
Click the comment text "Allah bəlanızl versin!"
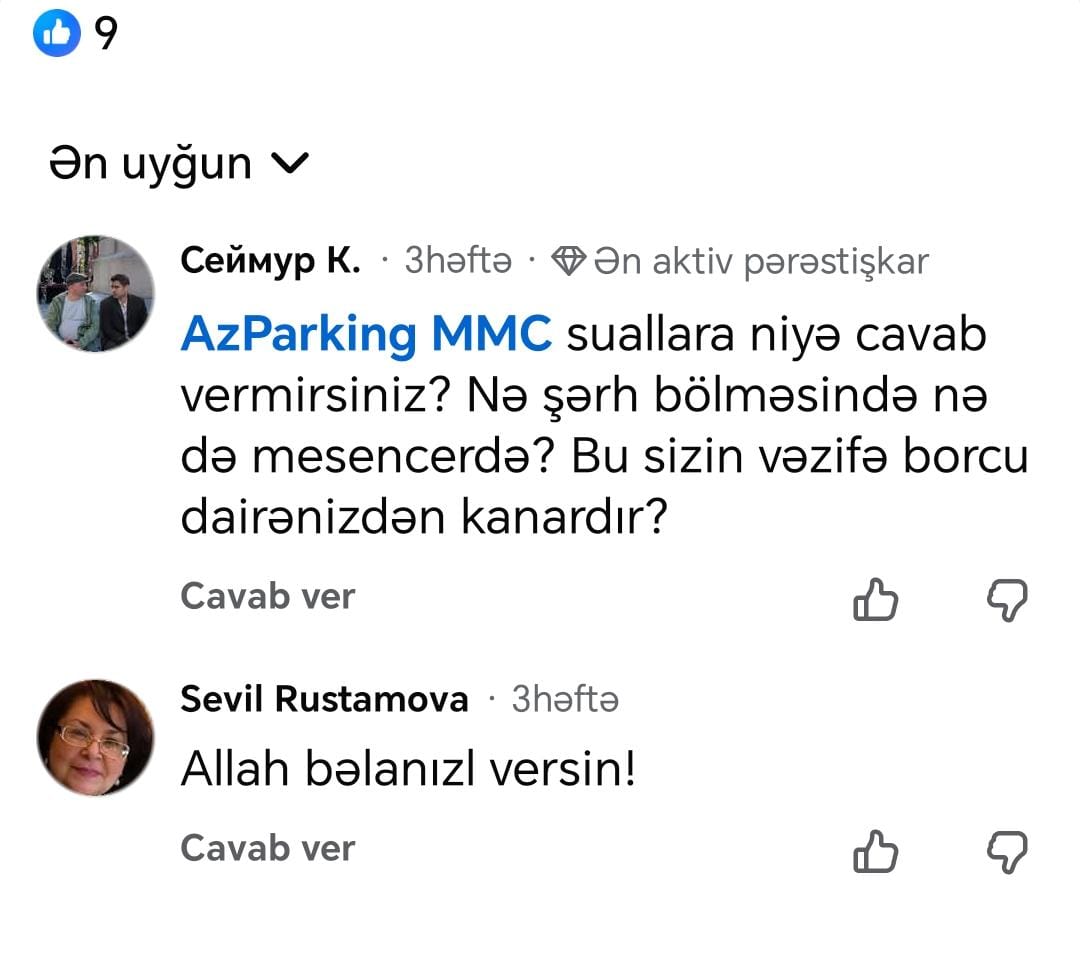point(408,769)
